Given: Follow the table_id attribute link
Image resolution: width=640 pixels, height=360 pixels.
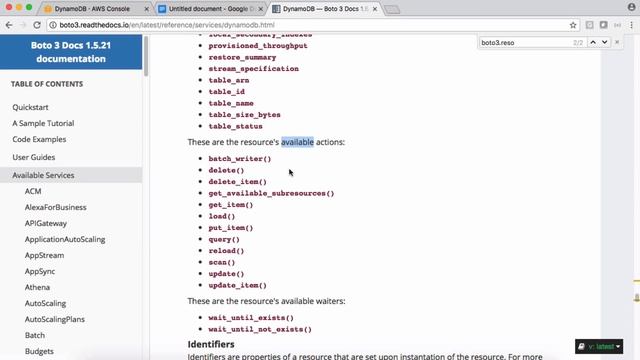Looking at the screenshot, I should click(x=227, y=92).
